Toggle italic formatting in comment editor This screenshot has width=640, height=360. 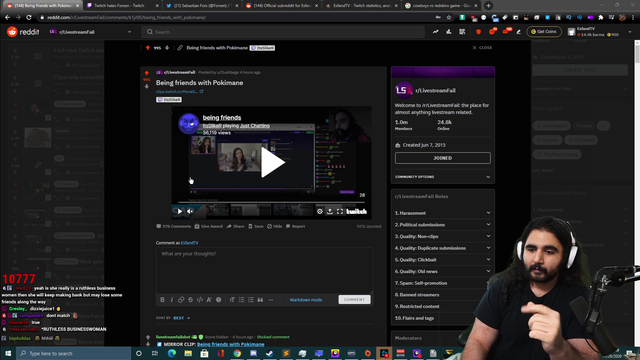[171, 300]
